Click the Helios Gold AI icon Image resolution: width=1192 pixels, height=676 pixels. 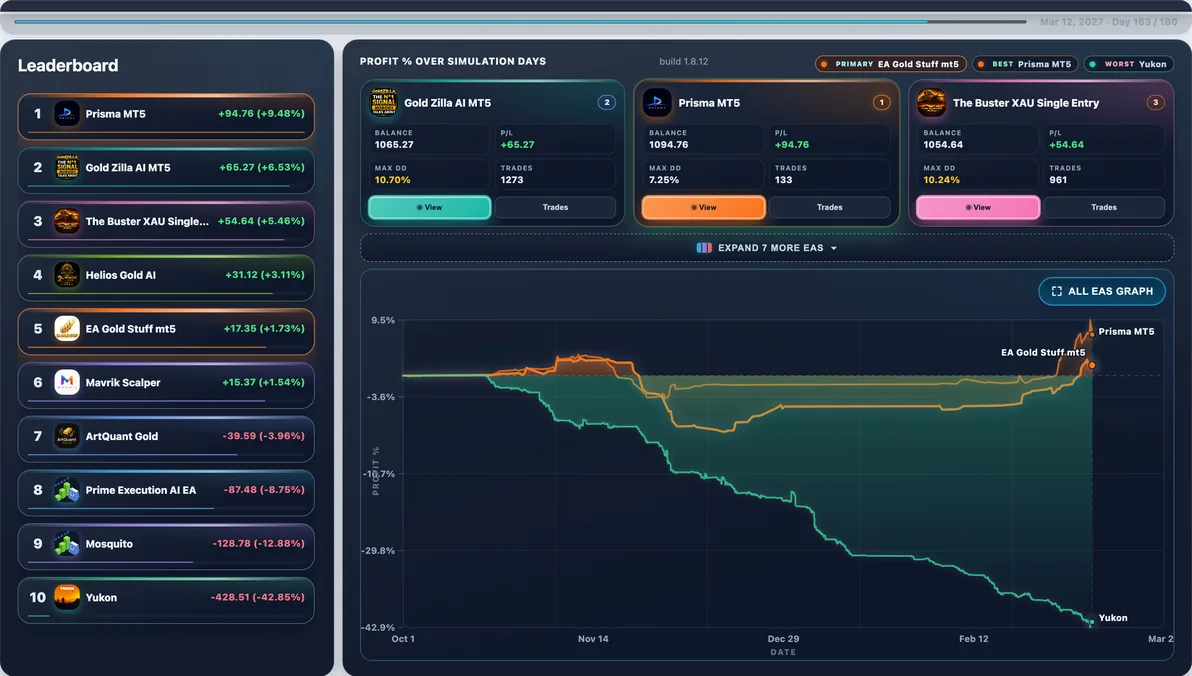tap(67, 275)
